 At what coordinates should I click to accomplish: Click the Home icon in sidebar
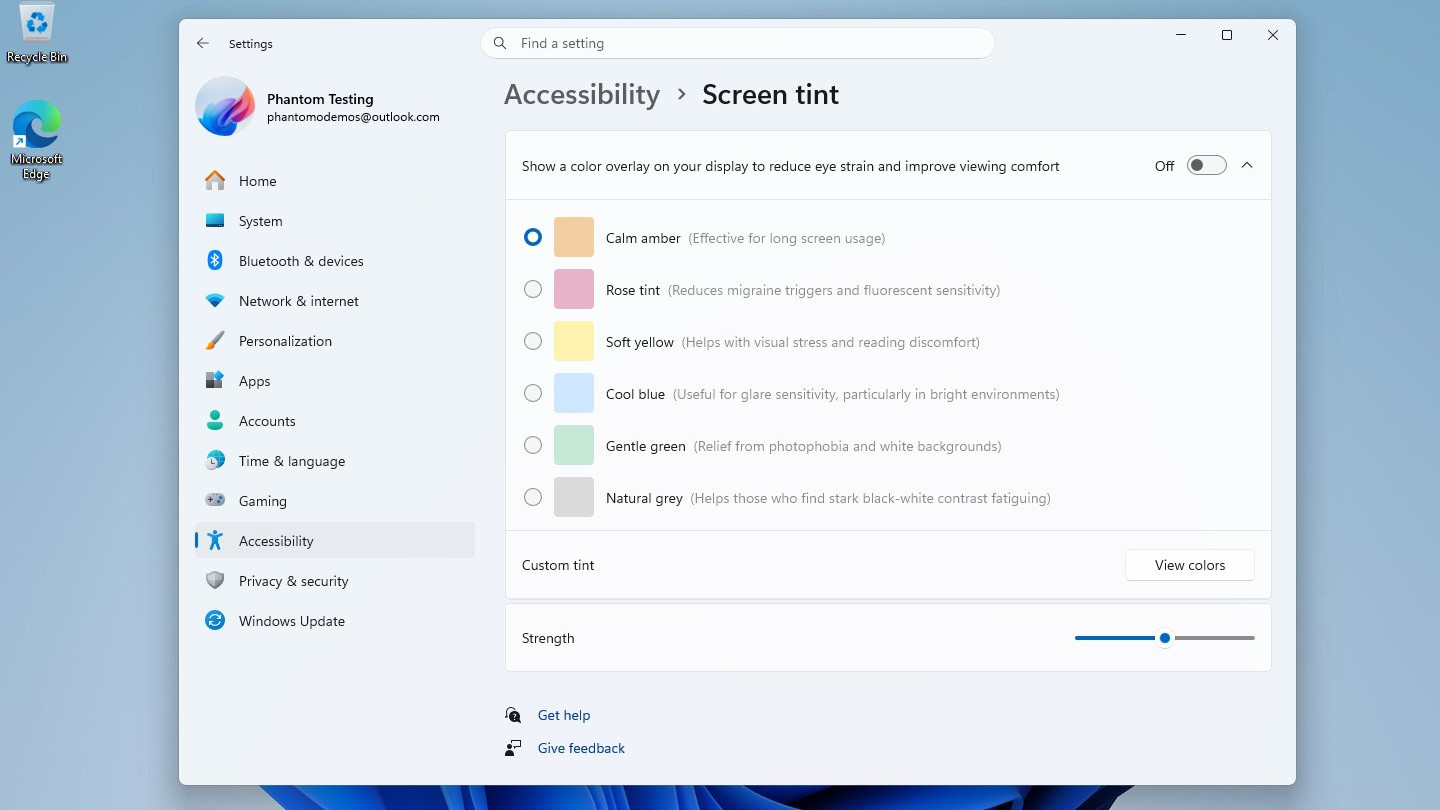pos(214,180)
